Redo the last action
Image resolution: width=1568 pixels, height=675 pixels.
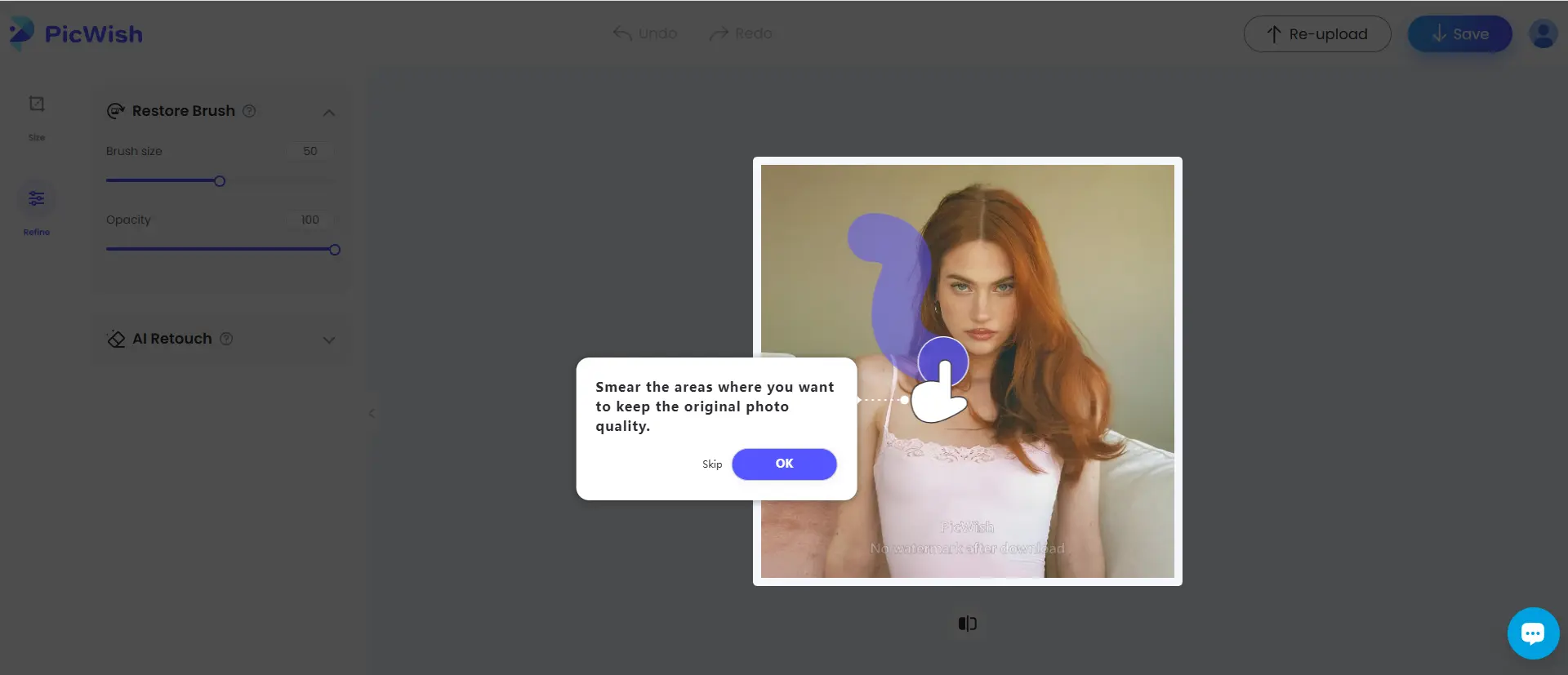(x=741, y=33)
